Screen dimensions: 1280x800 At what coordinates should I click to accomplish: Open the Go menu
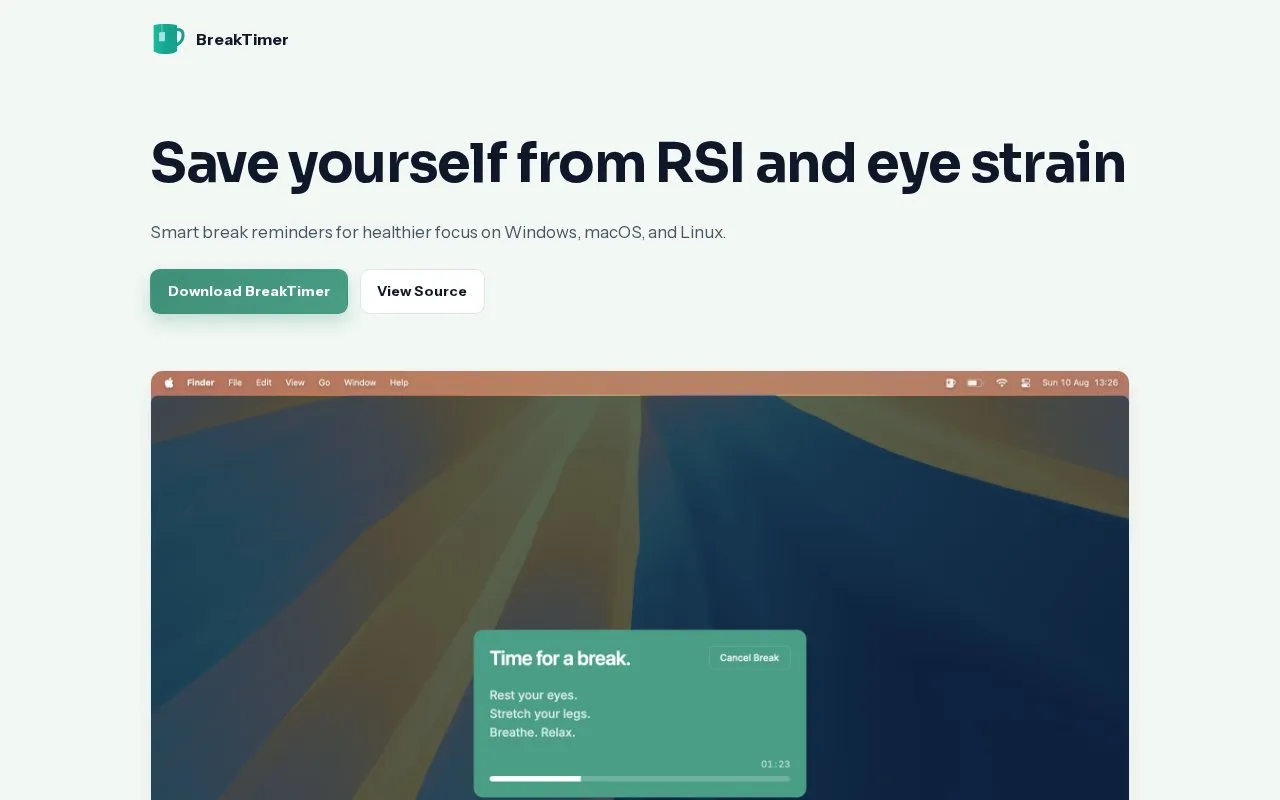tap(324, 383)
